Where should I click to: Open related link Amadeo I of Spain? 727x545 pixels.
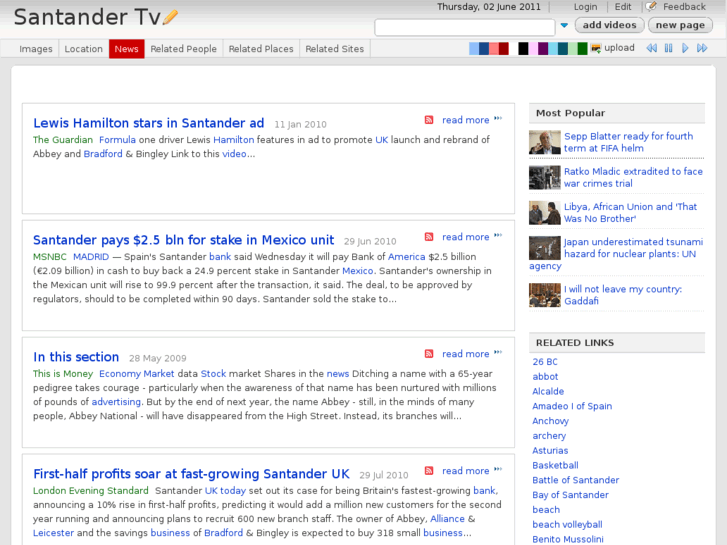tap(572, 406)
